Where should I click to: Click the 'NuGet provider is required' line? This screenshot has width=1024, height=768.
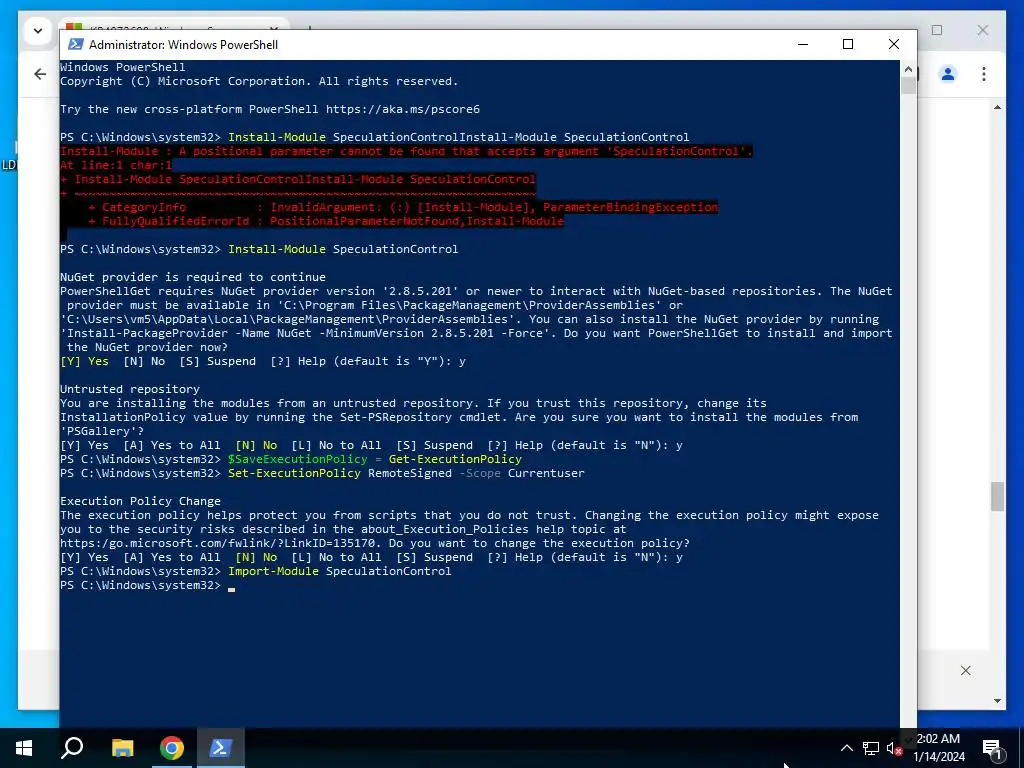193,277
